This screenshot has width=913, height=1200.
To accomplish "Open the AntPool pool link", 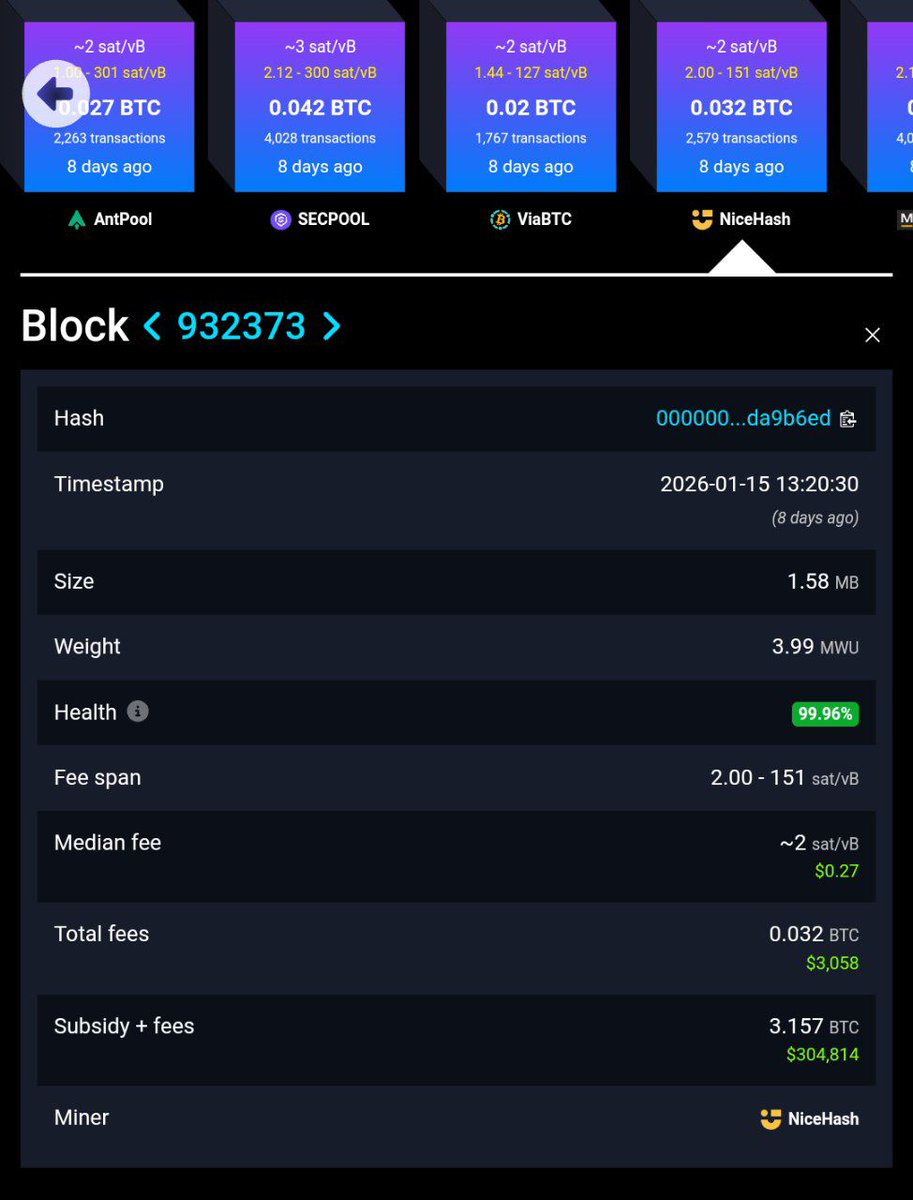I will [x=110, y=219].
